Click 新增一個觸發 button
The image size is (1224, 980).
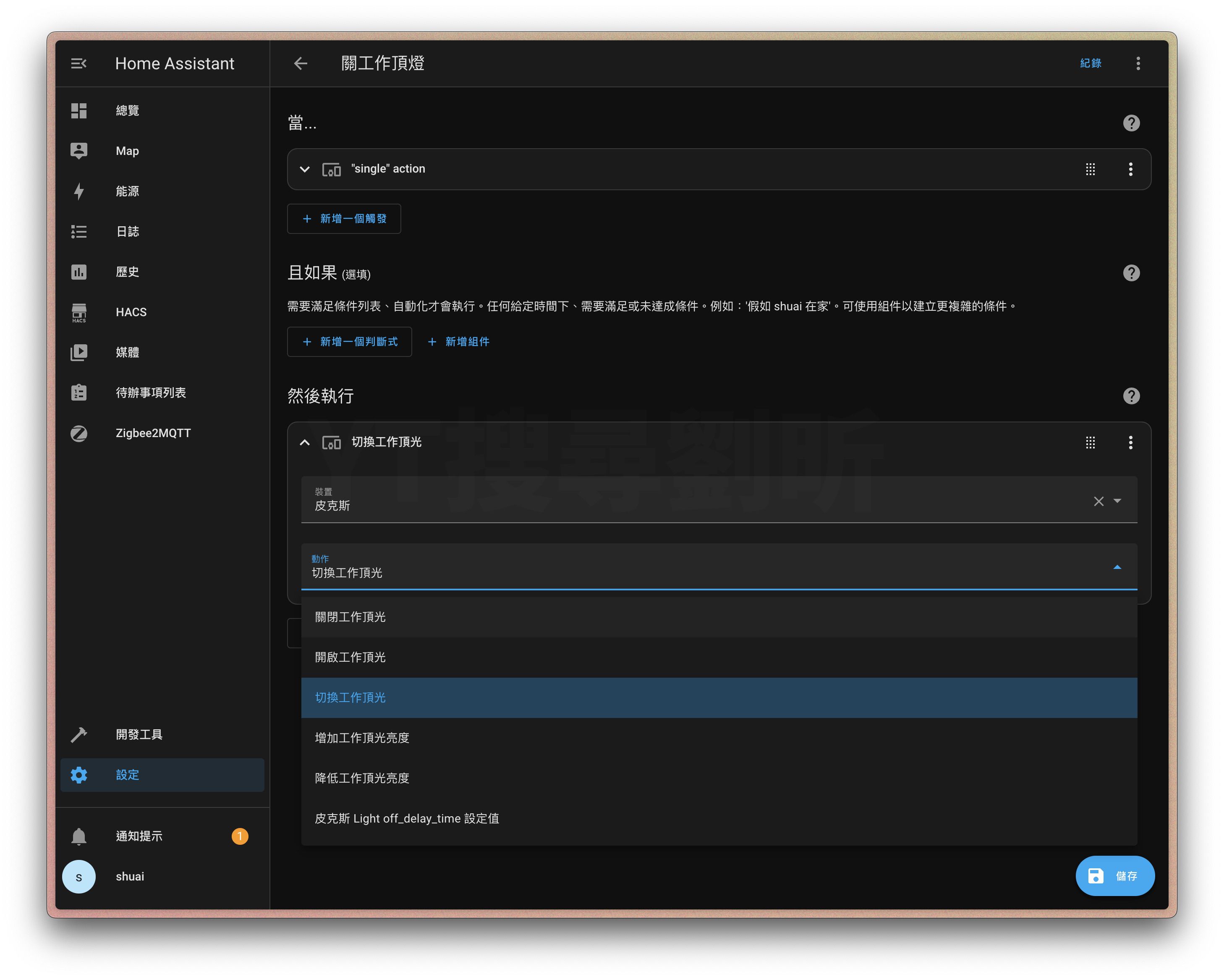344,219
